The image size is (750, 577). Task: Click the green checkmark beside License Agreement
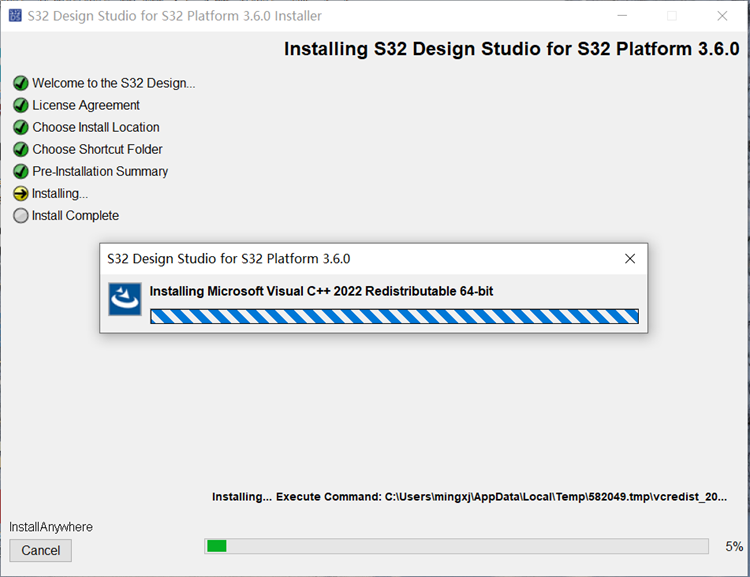(21, 105)
